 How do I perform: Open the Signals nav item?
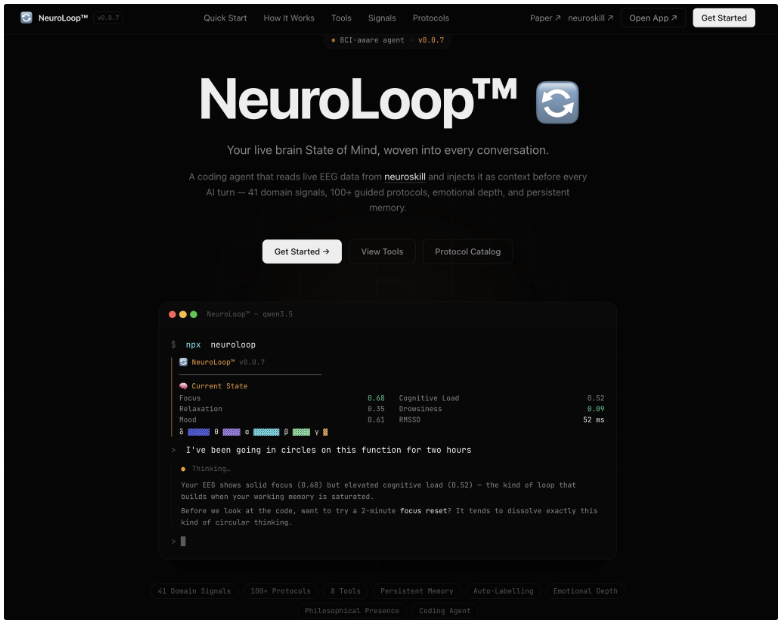point(381,18)
